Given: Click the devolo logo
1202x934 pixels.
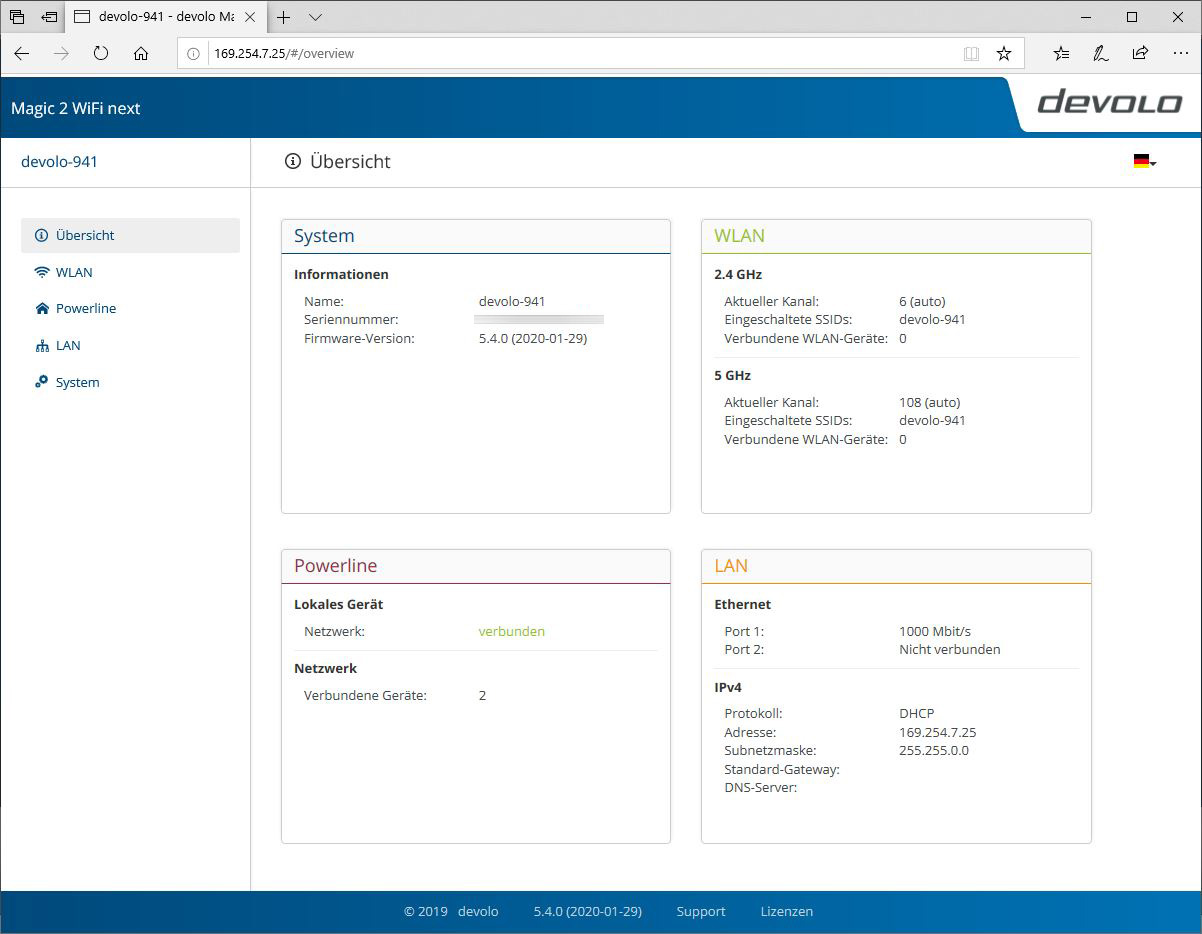Looking at the screenshot, I should (1109, 102).
